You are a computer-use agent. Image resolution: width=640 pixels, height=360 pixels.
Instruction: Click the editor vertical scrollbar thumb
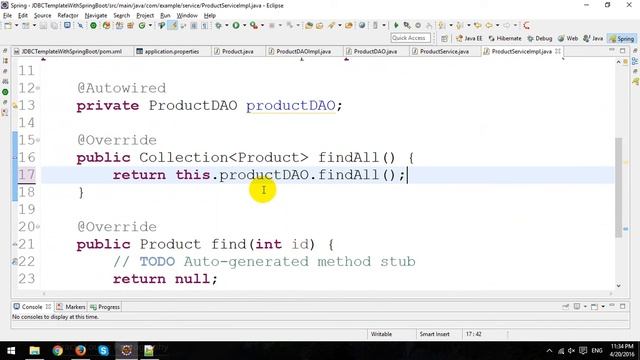coord(618,187)
